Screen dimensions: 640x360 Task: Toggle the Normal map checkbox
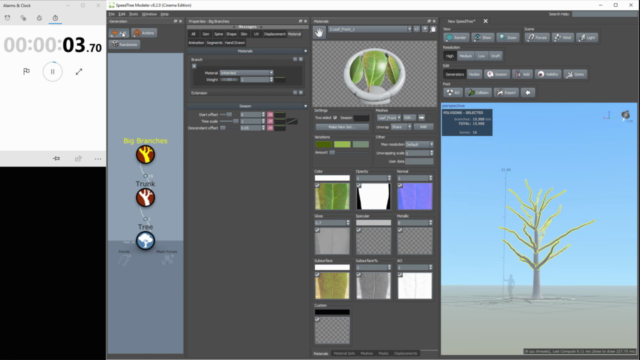[400, 185]
